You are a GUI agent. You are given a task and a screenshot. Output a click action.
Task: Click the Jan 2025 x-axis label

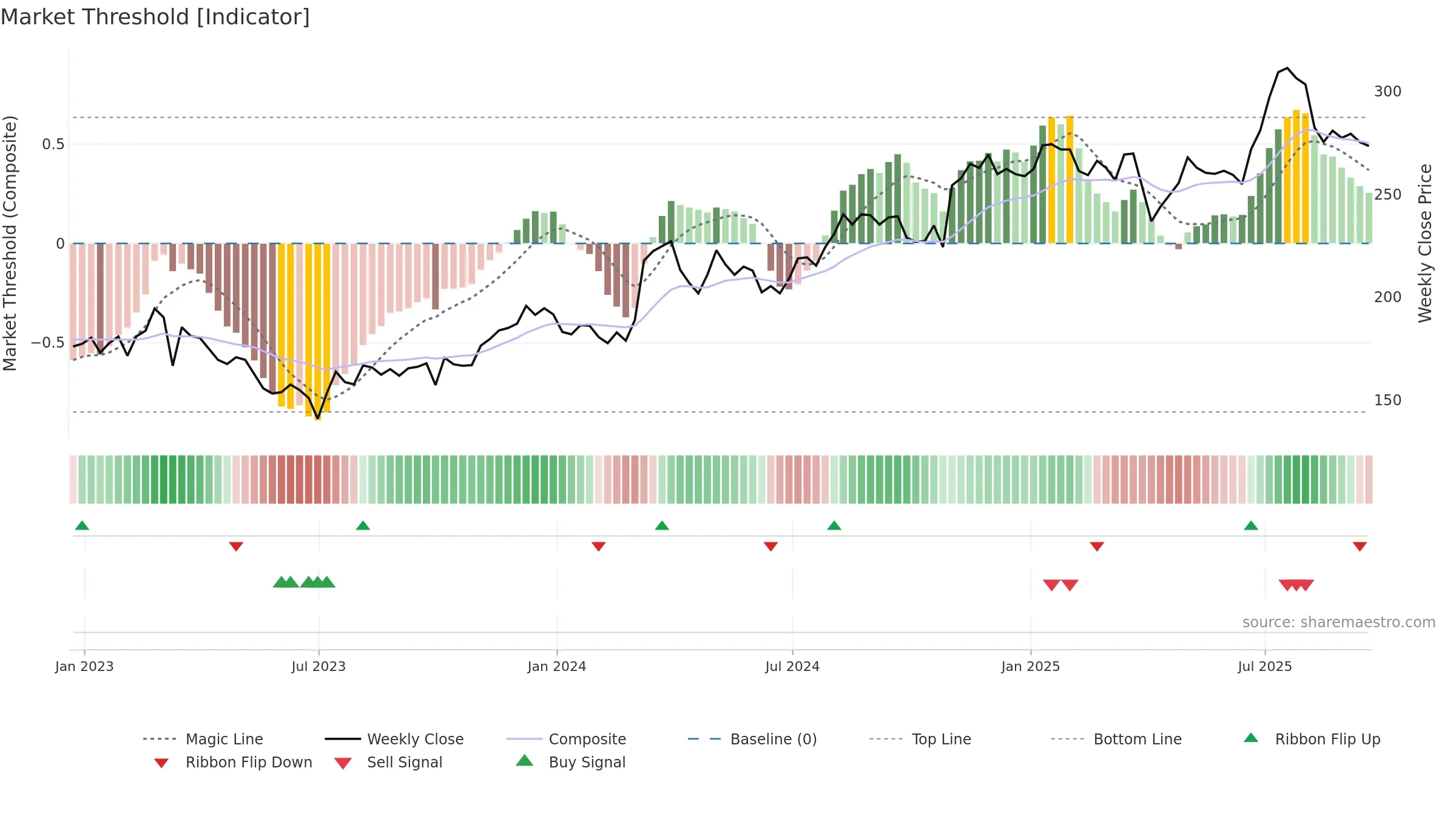tap(1031, 667)
